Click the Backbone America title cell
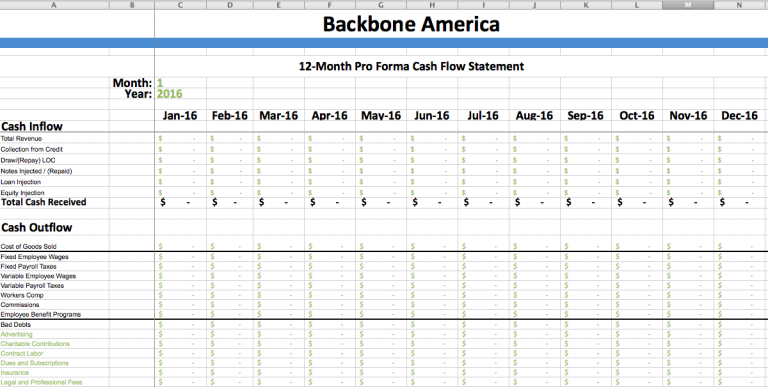Viewport: 768px width, 387px height. coord(411,24)
